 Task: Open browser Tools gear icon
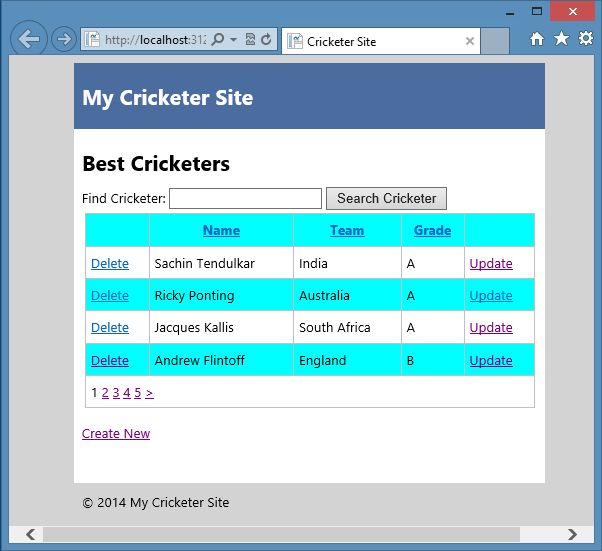585,38
